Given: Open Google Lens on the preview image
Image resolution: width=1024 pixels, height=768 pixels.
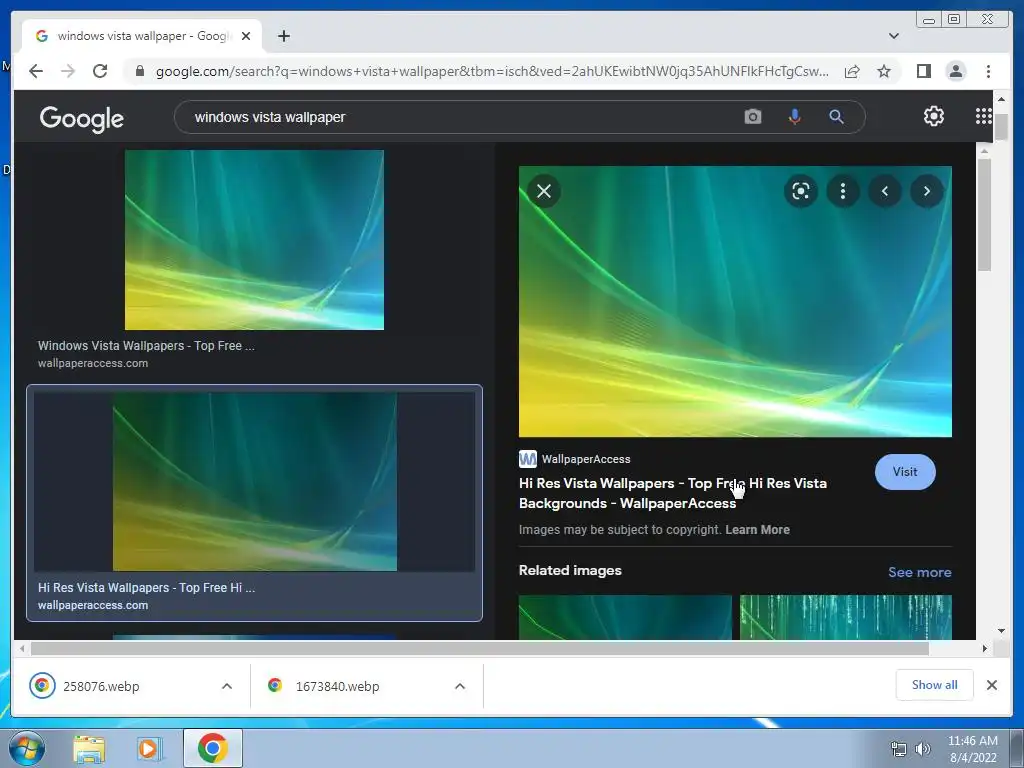Looking at the screenshot, I should tap(801, 191).
